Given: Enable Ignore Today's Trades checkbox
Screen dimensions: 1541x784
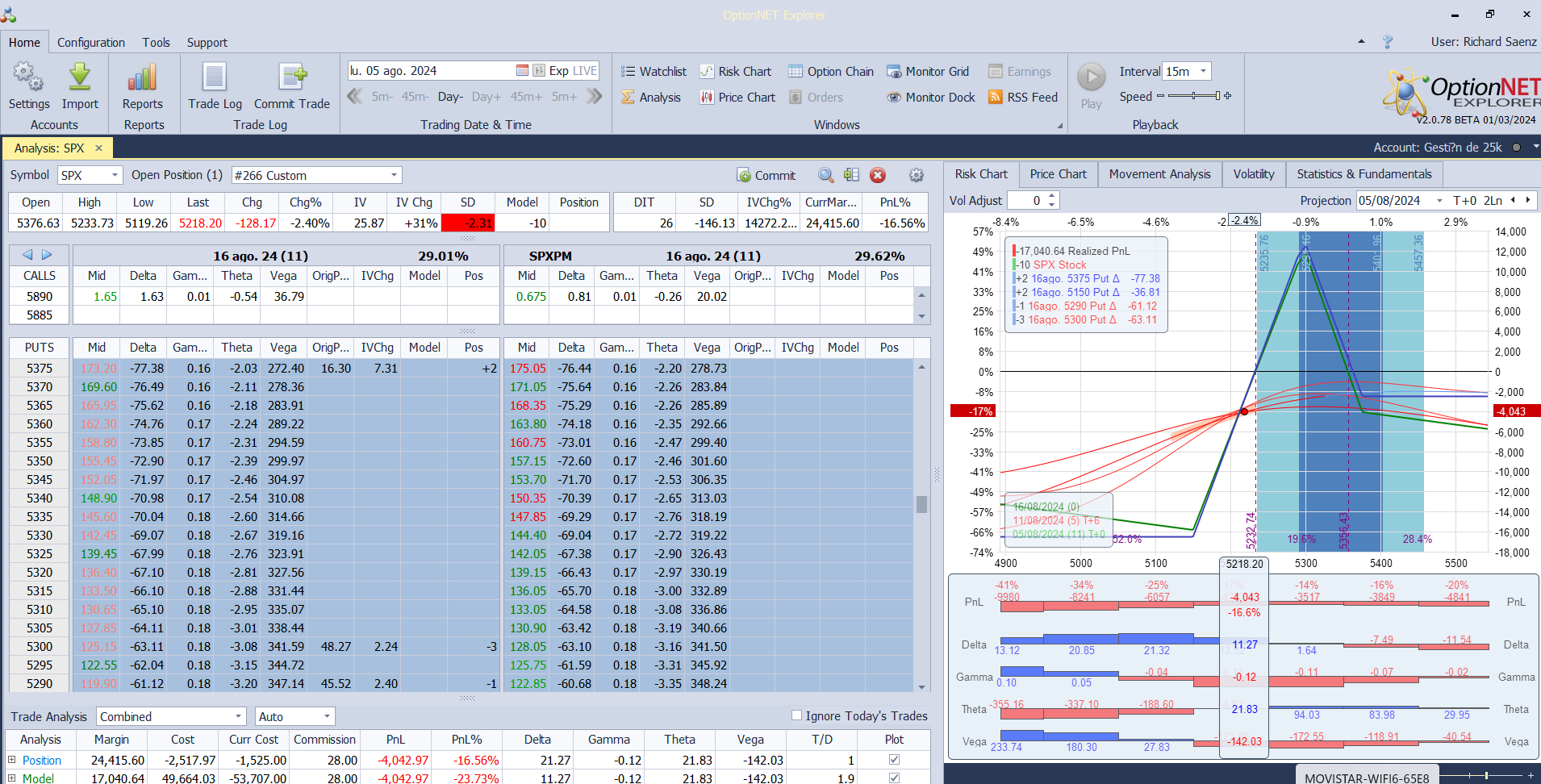Looking at the screenshot, I should 796,715.
